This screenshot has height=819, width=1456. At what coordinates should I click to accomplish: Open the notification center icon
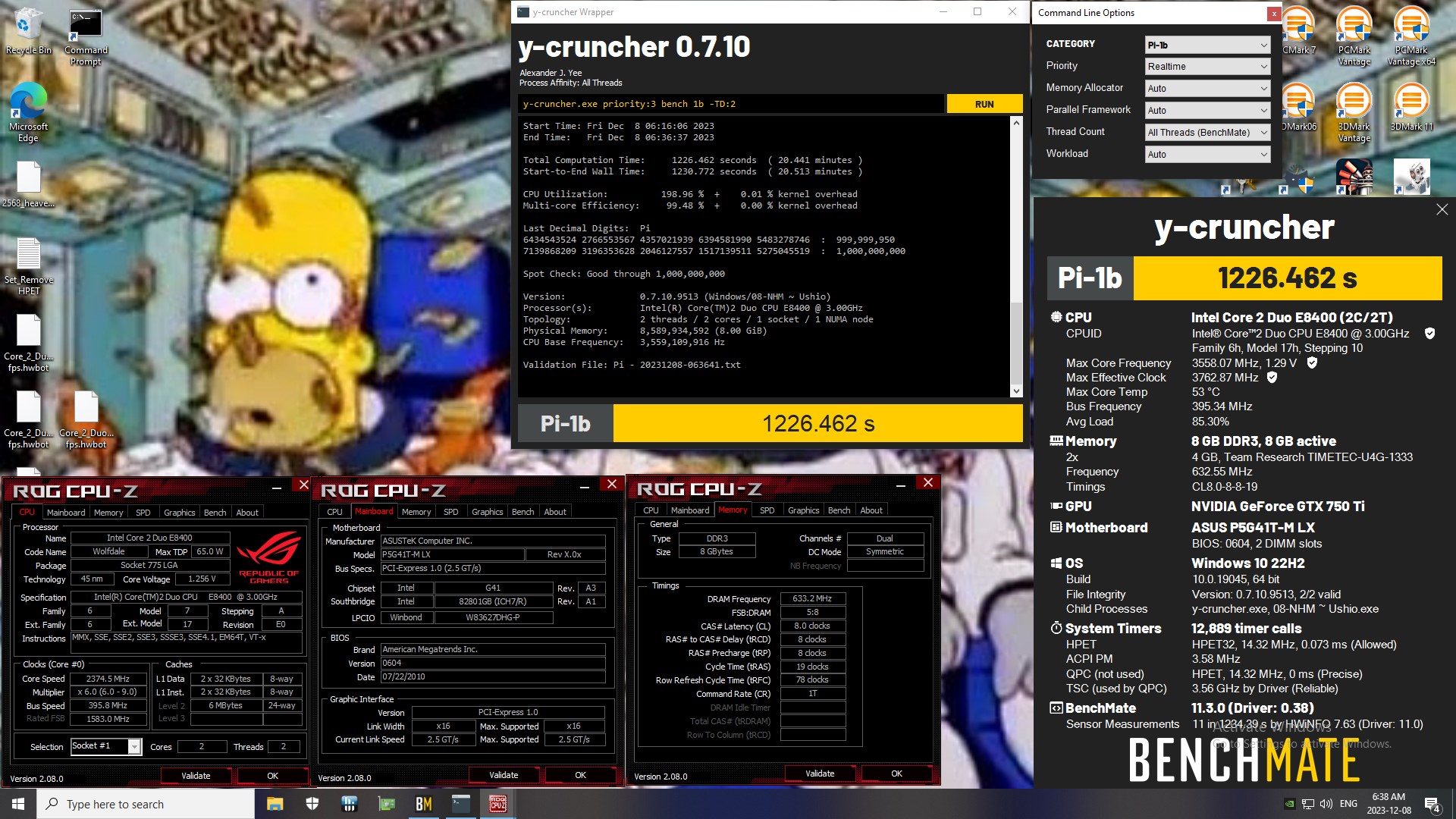[x=1432, y=805]
